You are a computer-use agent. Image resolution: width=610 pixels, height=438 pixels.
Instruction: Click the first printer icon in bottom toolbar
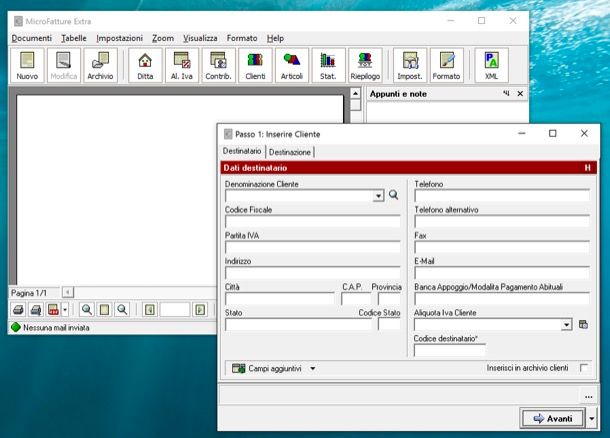pos(18,310)
